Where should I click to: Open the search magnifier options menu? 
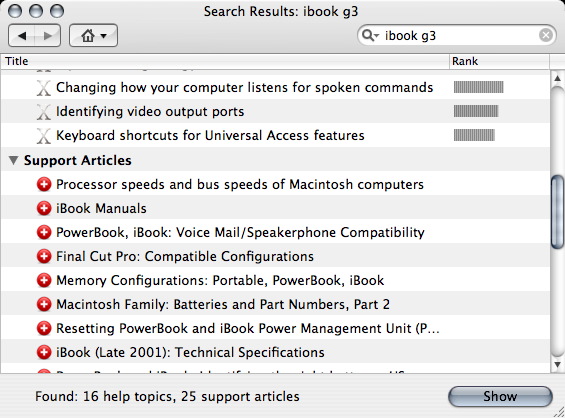coord(370,35)
